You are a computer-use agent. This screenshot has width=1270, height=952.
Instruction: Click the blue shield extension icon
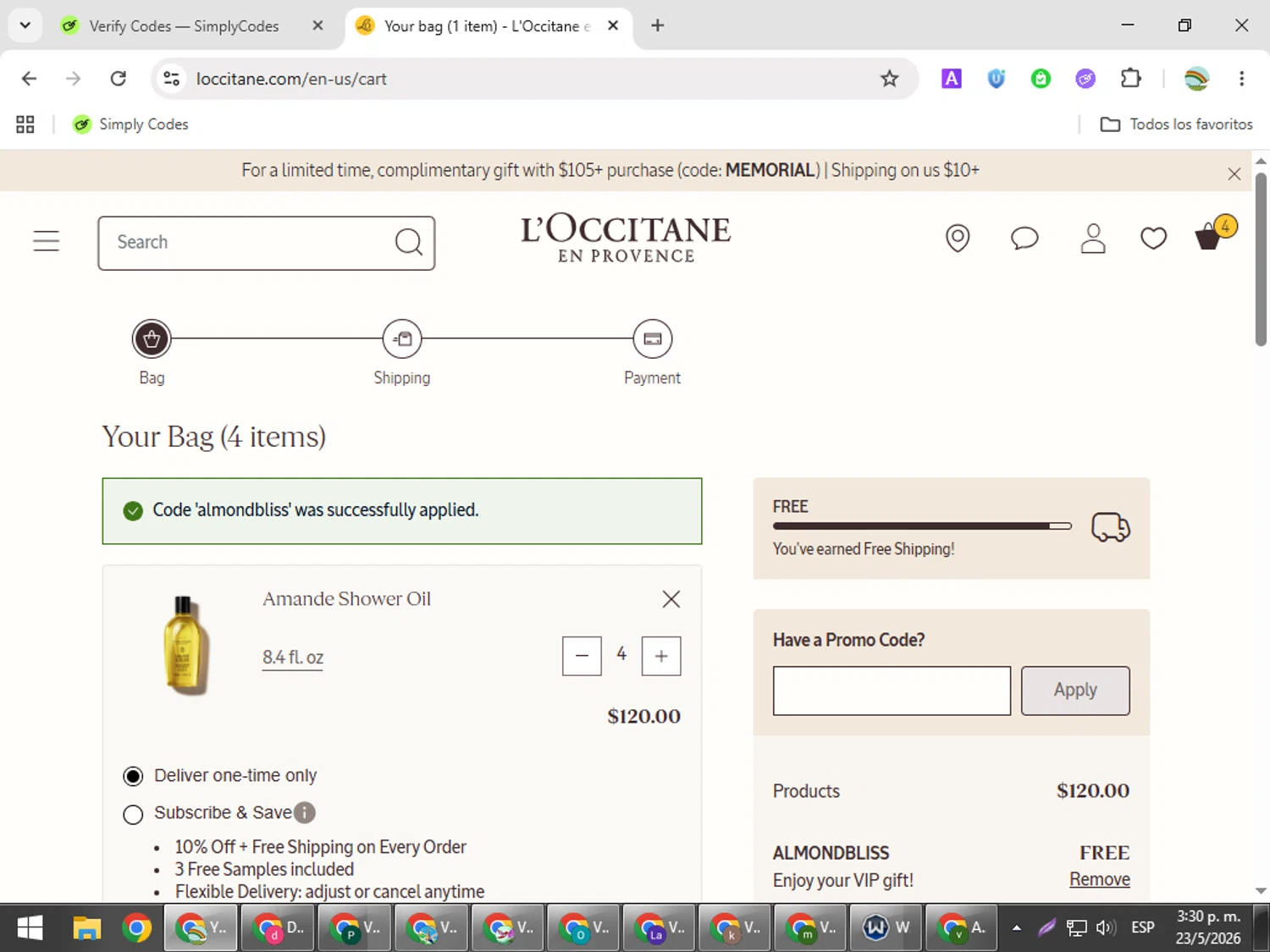pyautogui.click(x=997, y=79)
